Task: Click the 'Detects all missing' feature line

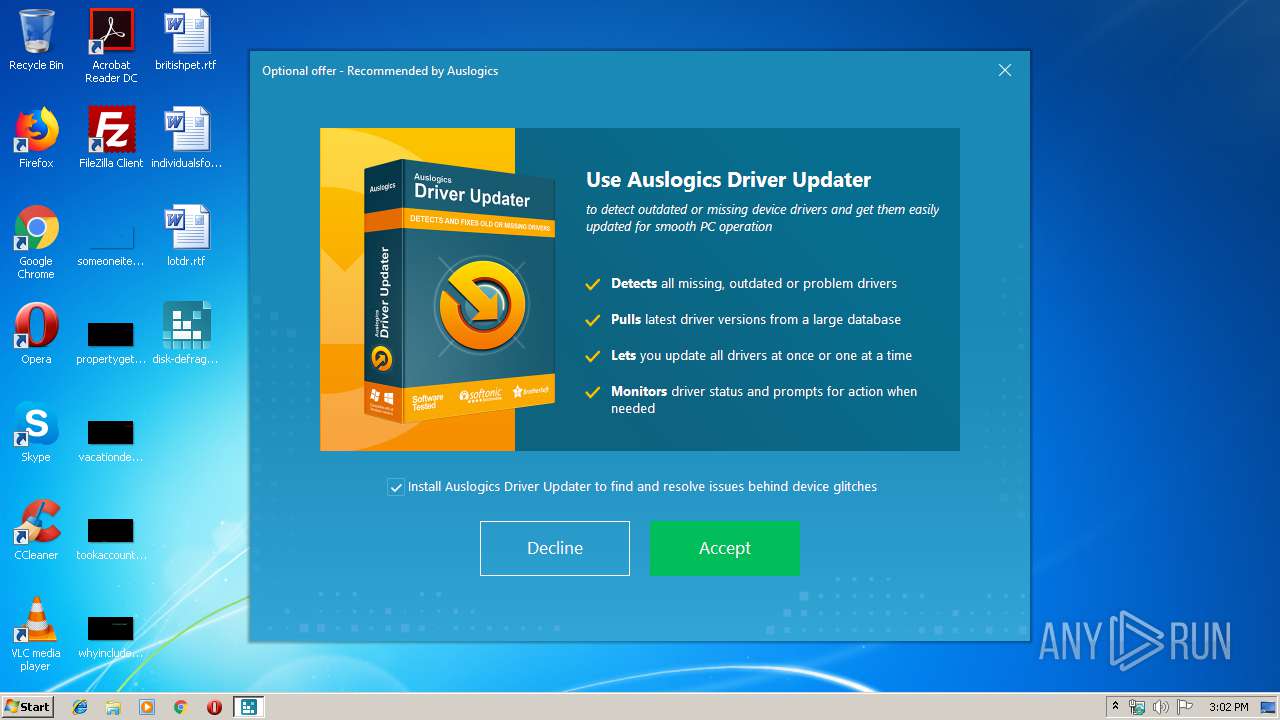Action: [x=754, y=283]
